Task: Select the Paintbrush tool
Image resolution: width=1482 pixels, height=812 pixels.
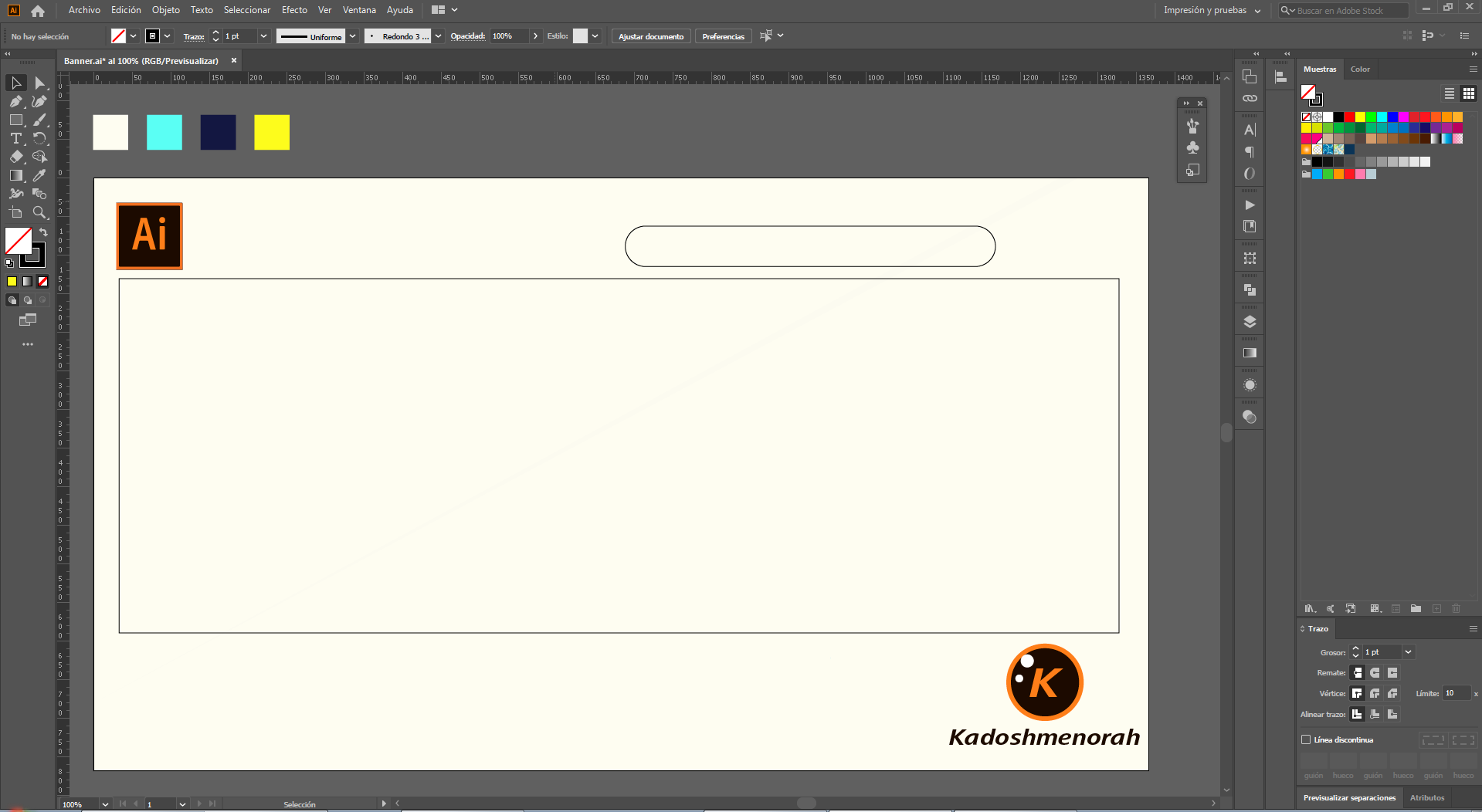Action: coord(39,120)
